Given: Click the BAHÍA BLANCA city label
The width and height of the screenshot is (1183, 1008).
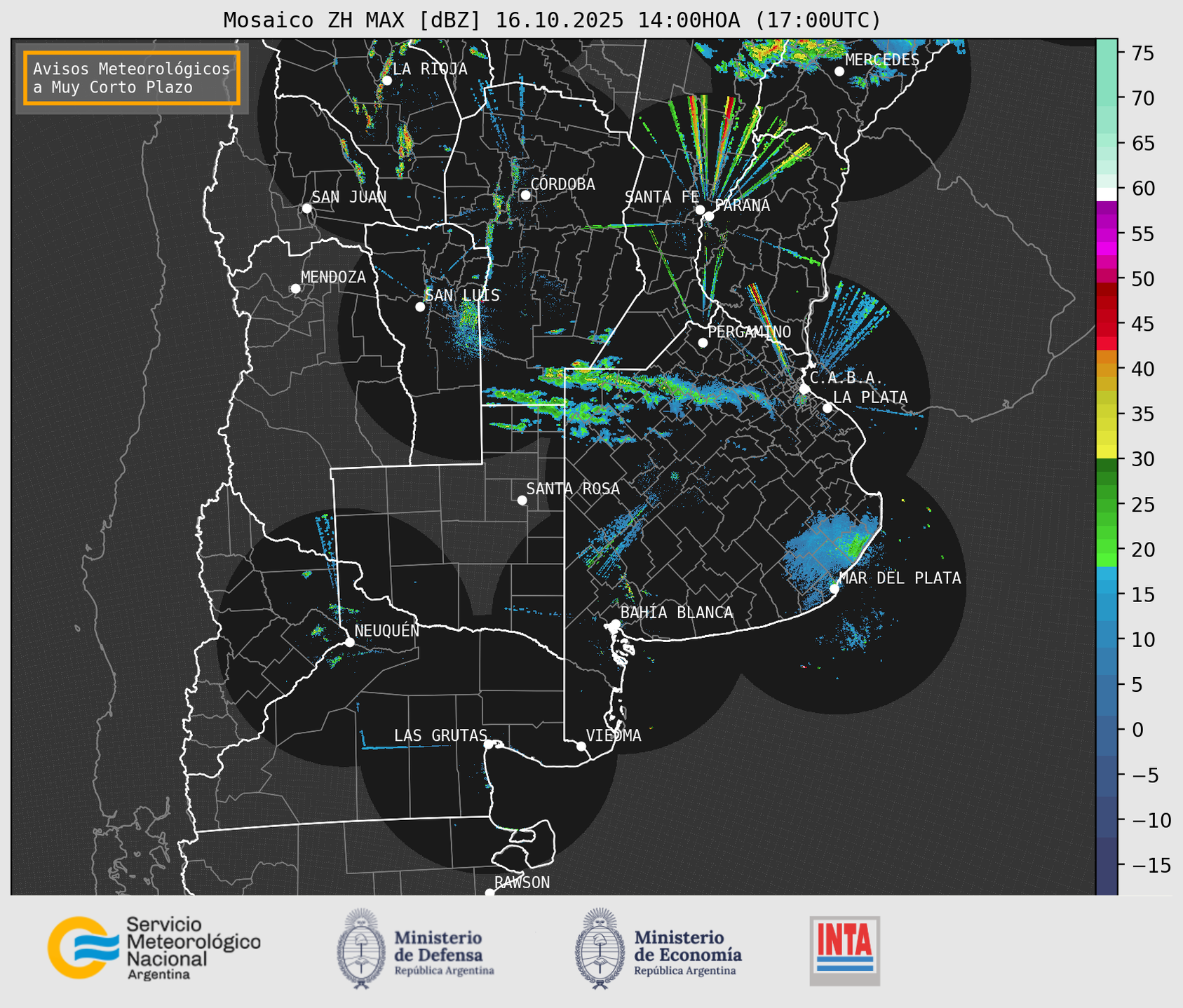Looking at the screenshot, I should pos(677,613).
